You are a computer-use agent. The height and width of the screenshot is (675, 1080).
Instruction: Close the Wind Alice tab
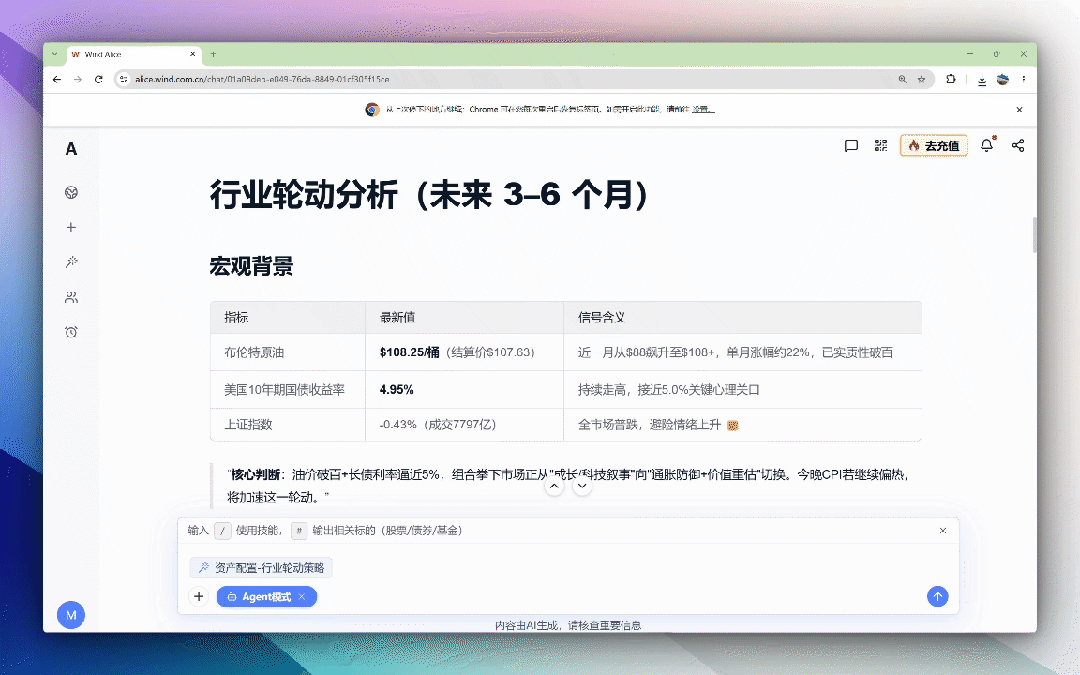click(x=193, y=54)
